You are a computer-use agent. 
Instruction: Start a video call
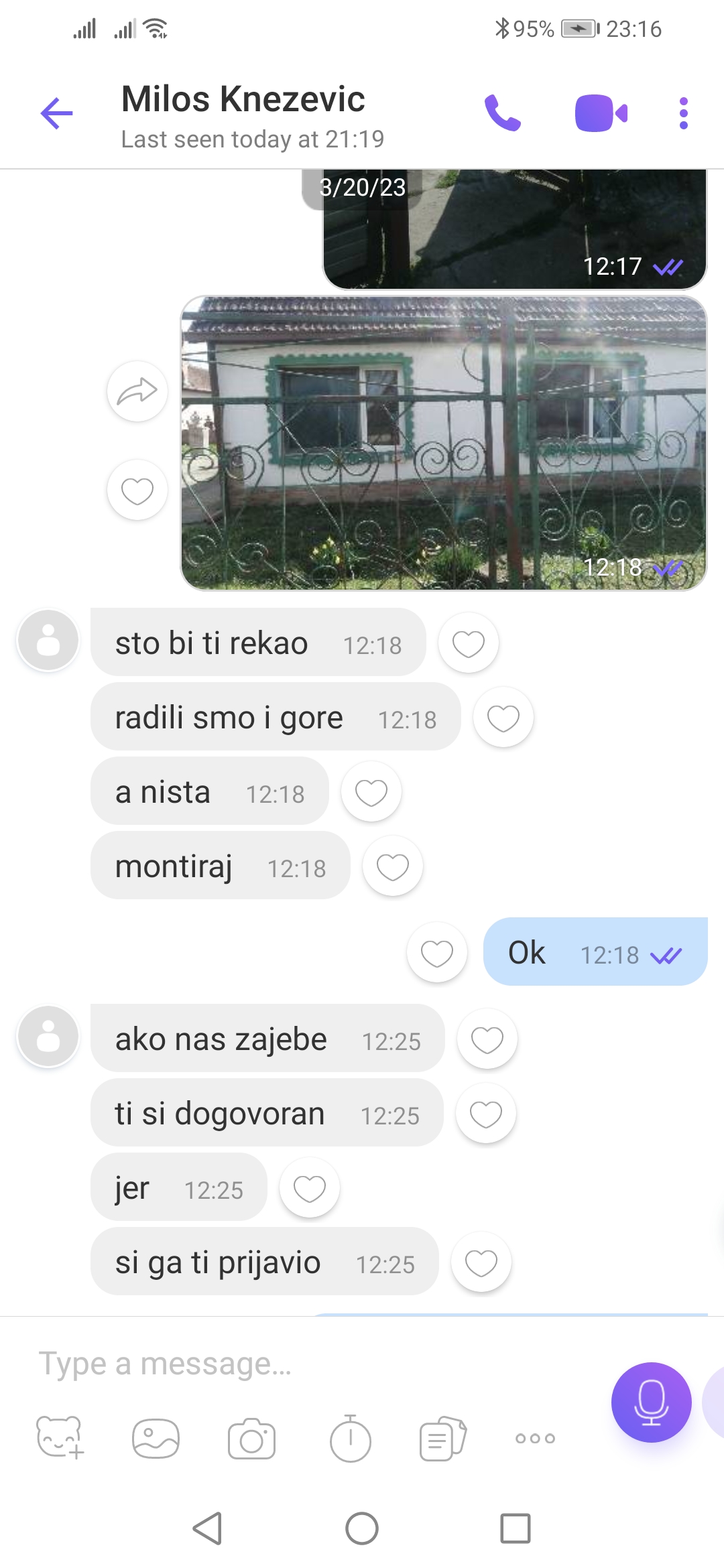(601, 113)
